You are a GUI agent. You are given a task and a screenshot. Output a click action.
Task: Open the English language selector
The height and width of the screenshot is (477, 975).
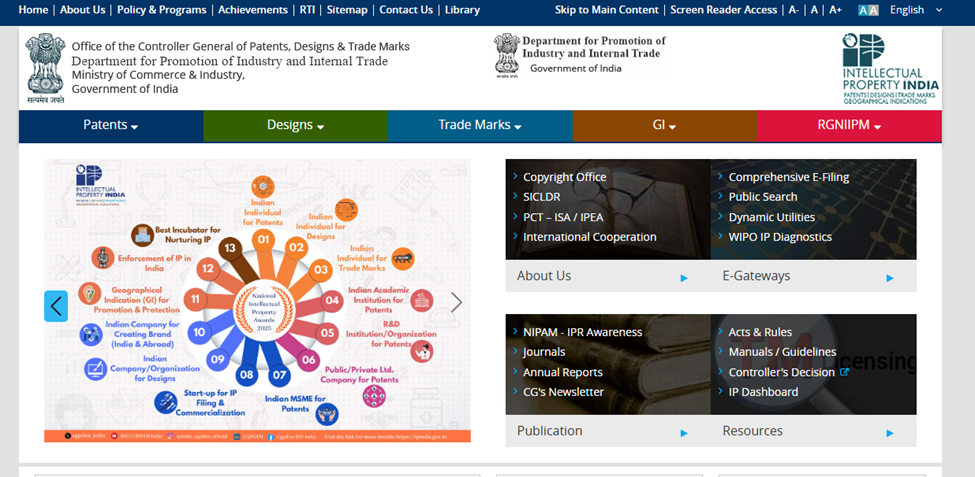915,10
